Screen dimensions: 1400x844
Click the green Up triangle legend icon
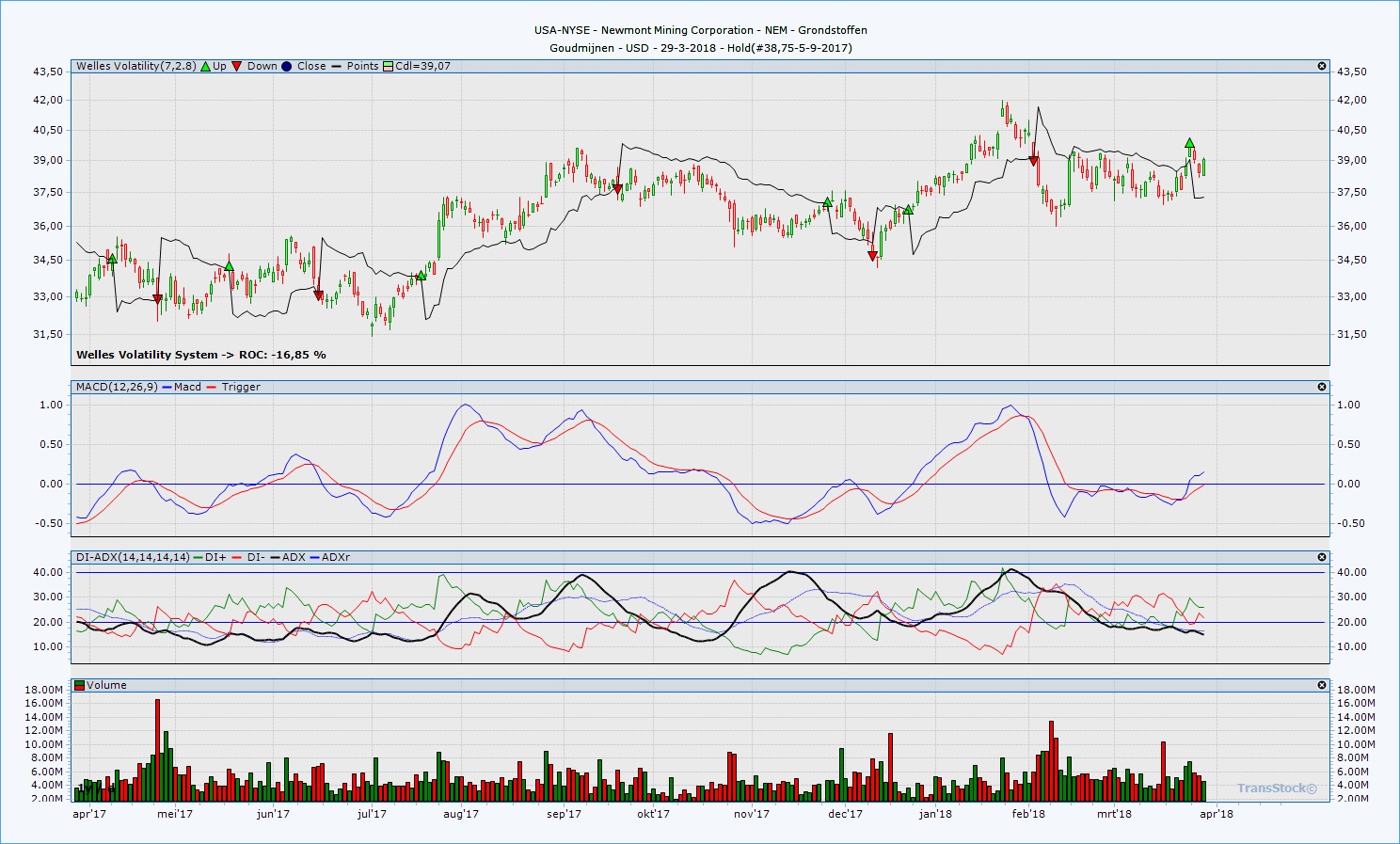tap(205, 66)
